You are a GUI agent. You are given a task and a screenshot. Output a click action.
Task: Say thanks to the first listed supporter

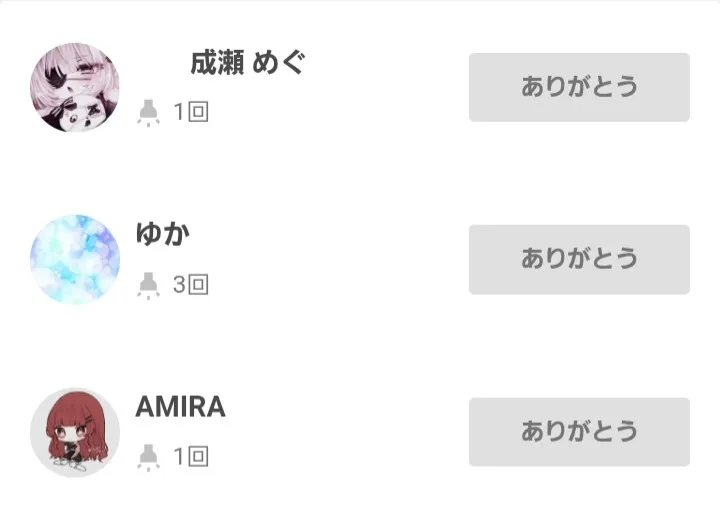tap(579, 87)
